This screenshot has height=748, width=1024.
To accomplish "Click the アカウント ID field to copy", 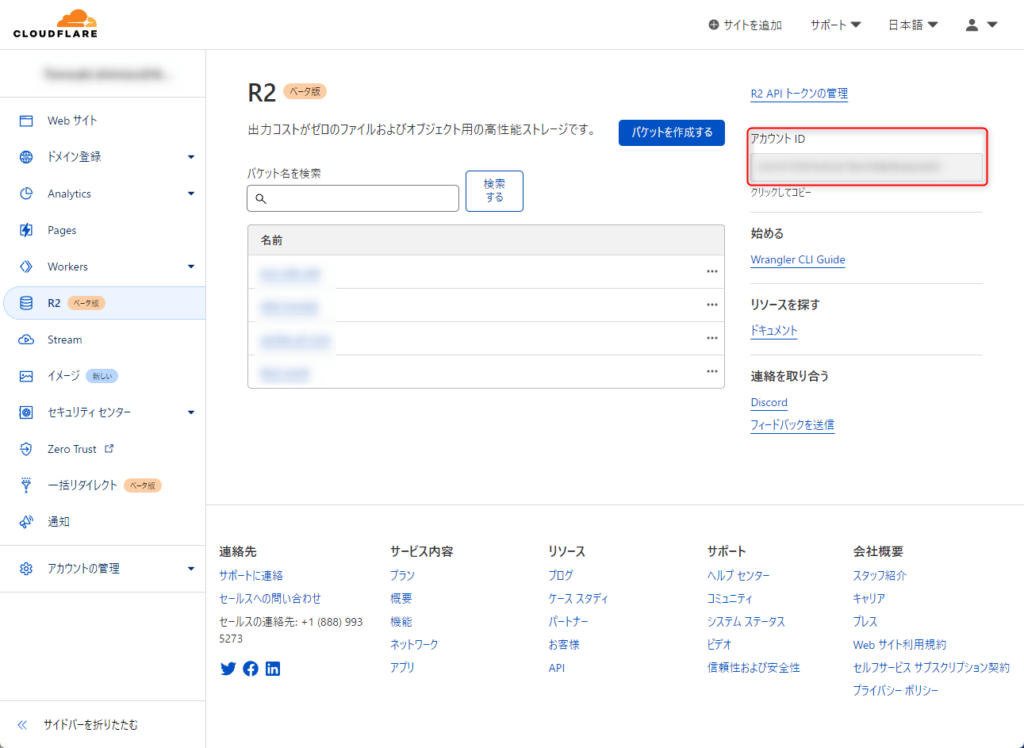I will [866, 167].
